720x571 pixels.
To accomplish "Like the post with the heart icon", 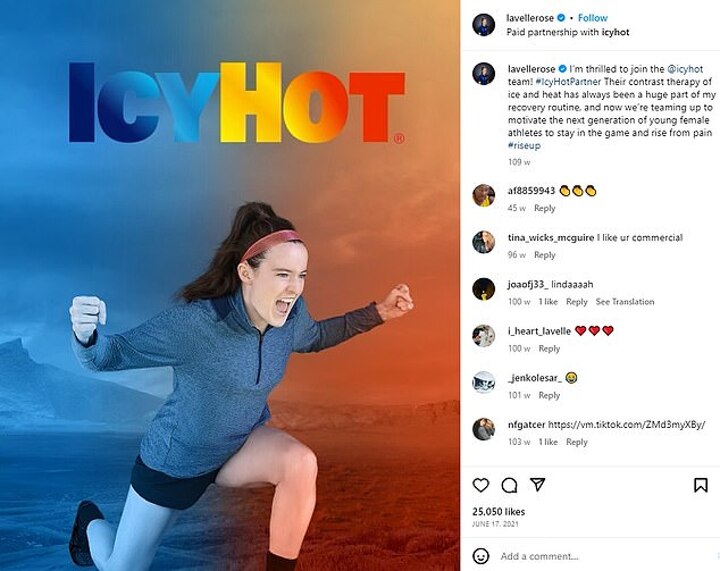I will coord(481,485).
